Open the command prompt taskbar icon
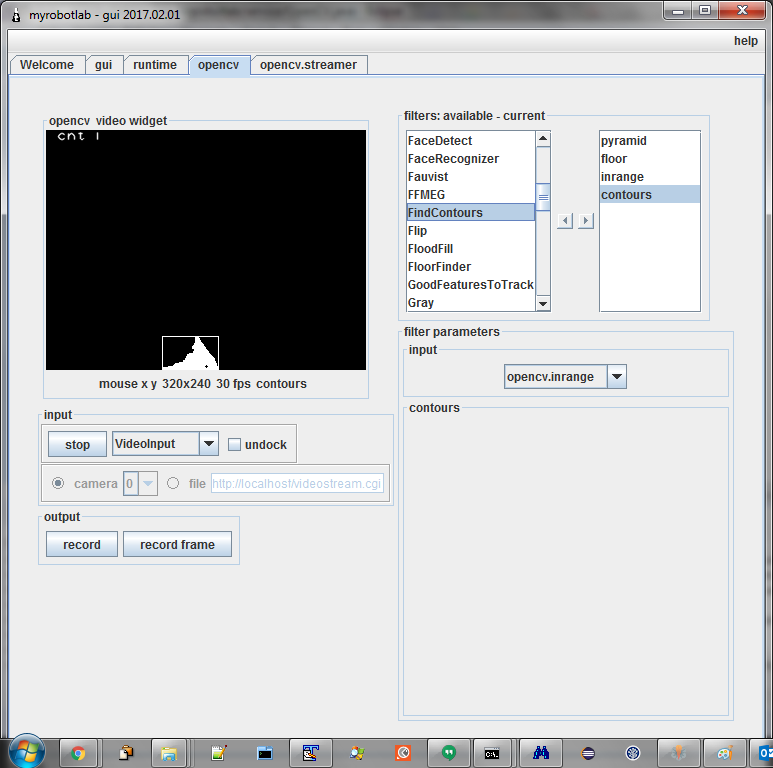The height and width of the screenshot is (768, 773). tap(492, 753)
